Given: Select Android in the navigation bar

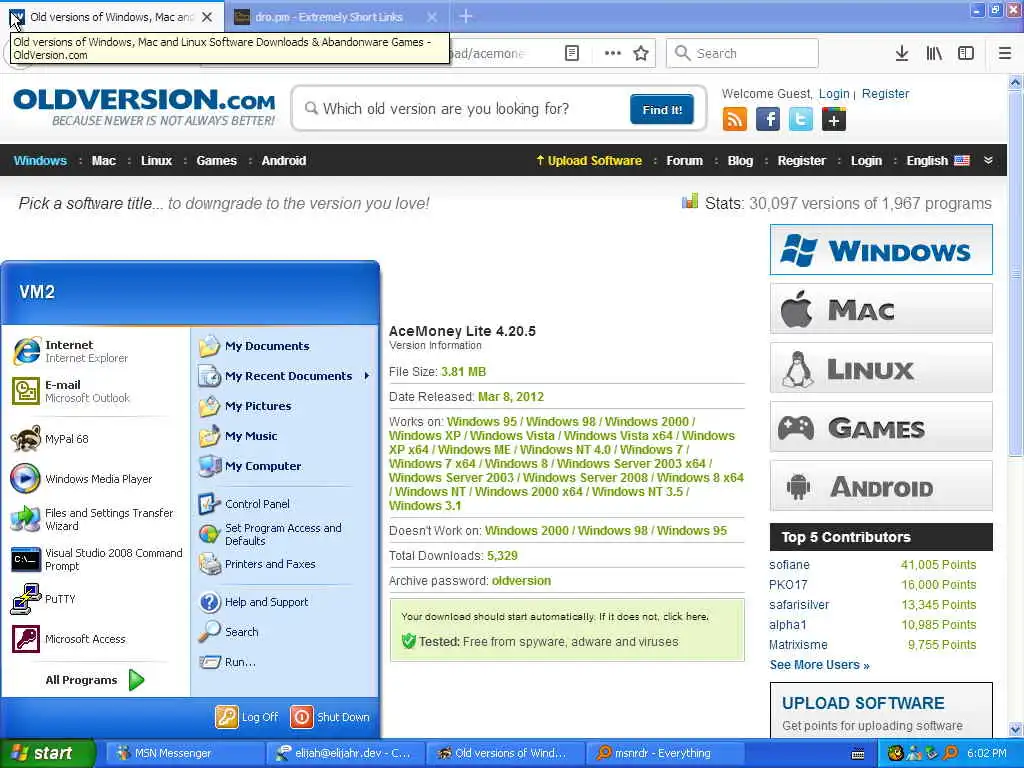Looking at the screenshot, I should [284, 161].
